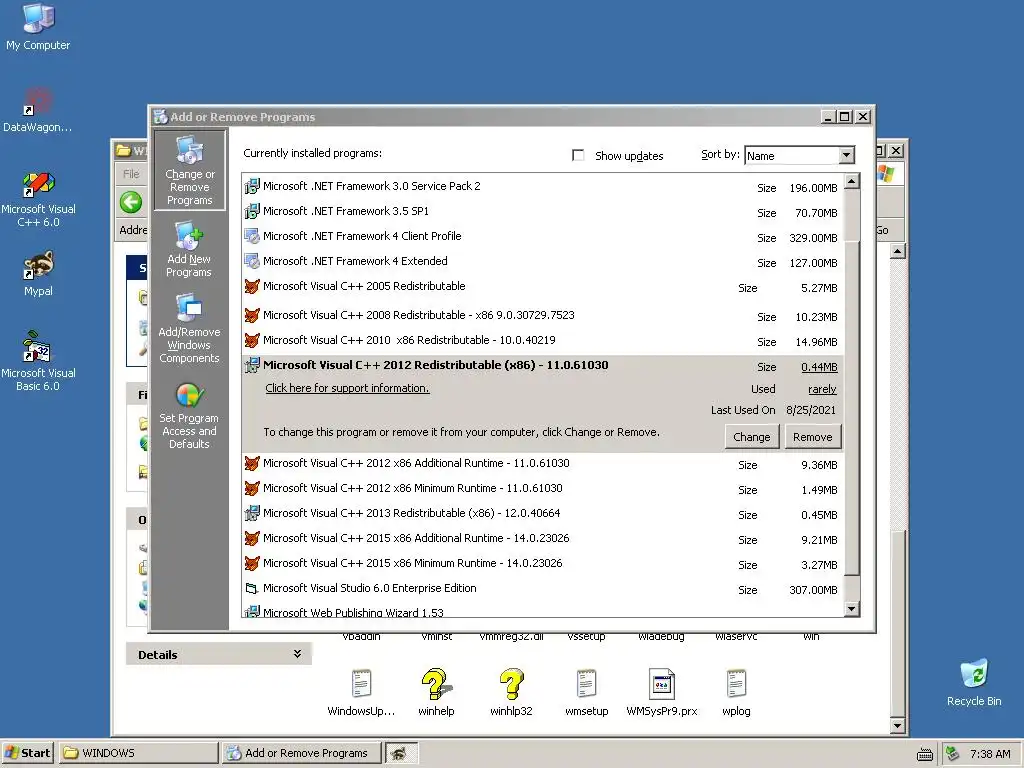Select Microsoft Visual C++ 2012 x86 Minimum Runtime
The image size is (1024, 768).
coord(543,488)
